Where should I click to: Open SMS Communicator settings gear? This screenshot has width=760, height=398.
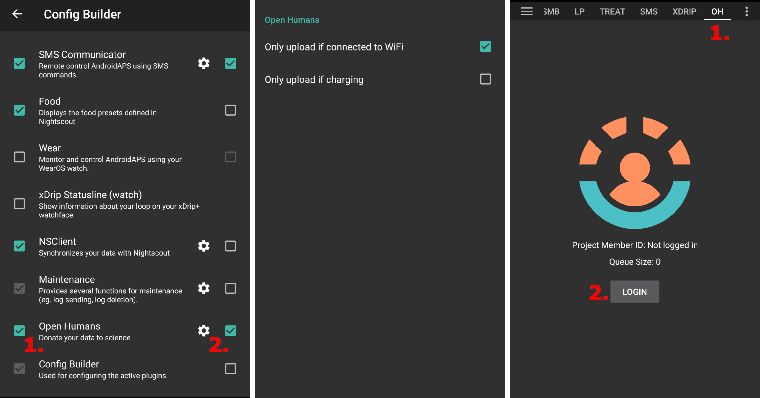point(204,63)
